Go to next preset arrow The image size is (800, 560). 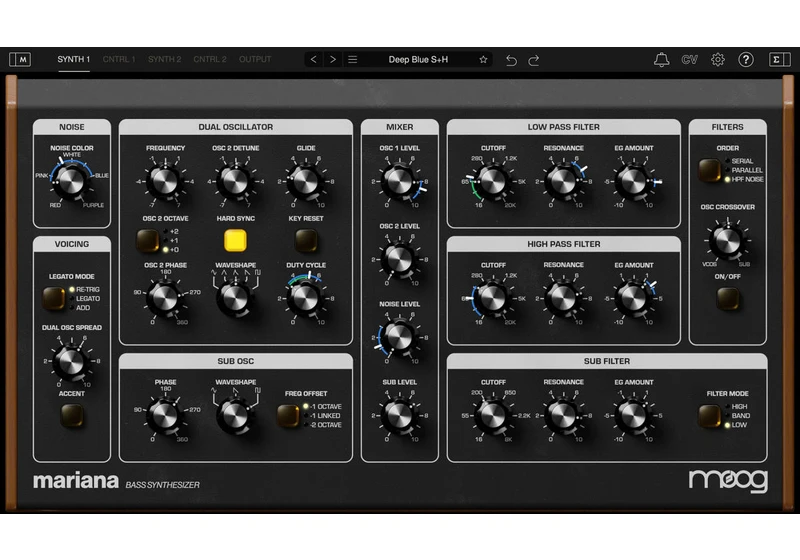[x=333, y=60]
